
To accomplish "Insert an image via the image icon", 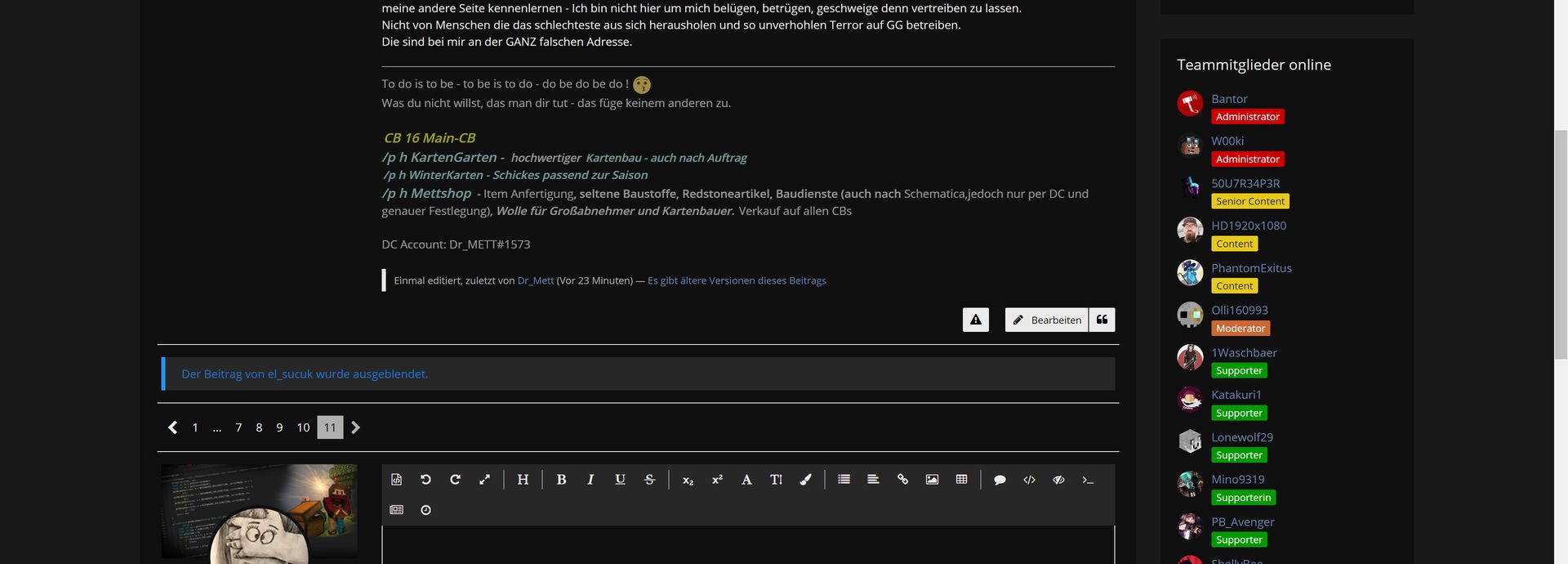I will 932,480.
